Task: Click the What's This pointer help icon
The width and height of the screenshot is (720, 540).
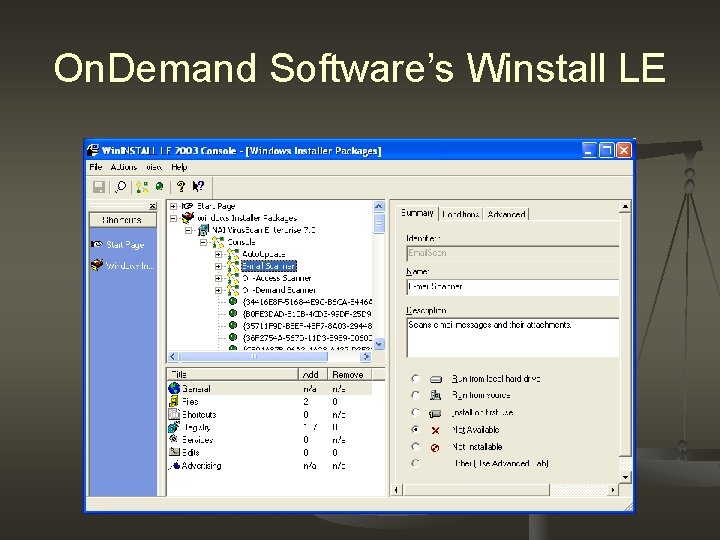Action: [x=198, y=186]
